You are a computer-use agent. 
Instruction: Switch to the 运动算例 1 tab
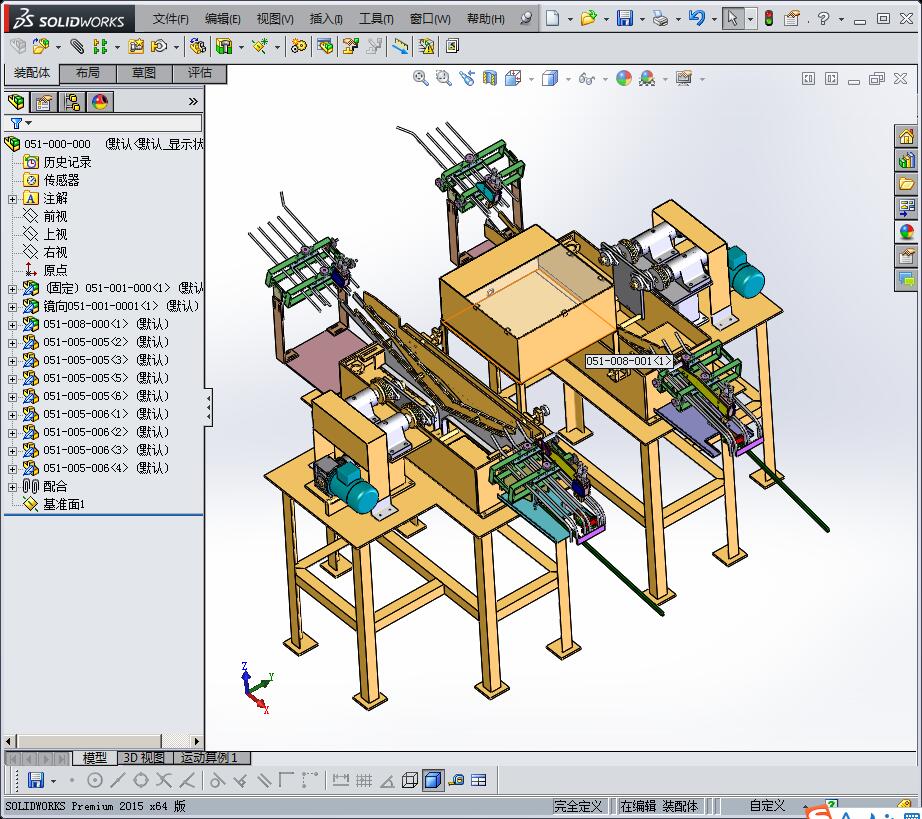(209, 758)
